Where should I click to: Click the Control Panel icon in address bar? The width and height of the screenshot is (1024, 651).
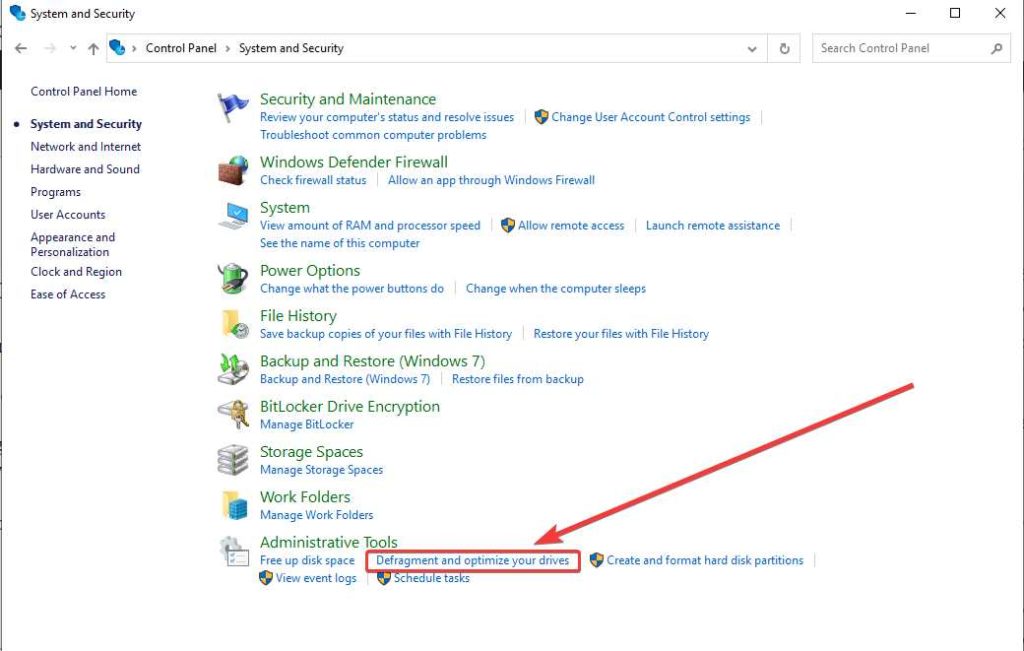tap(117, 48)
